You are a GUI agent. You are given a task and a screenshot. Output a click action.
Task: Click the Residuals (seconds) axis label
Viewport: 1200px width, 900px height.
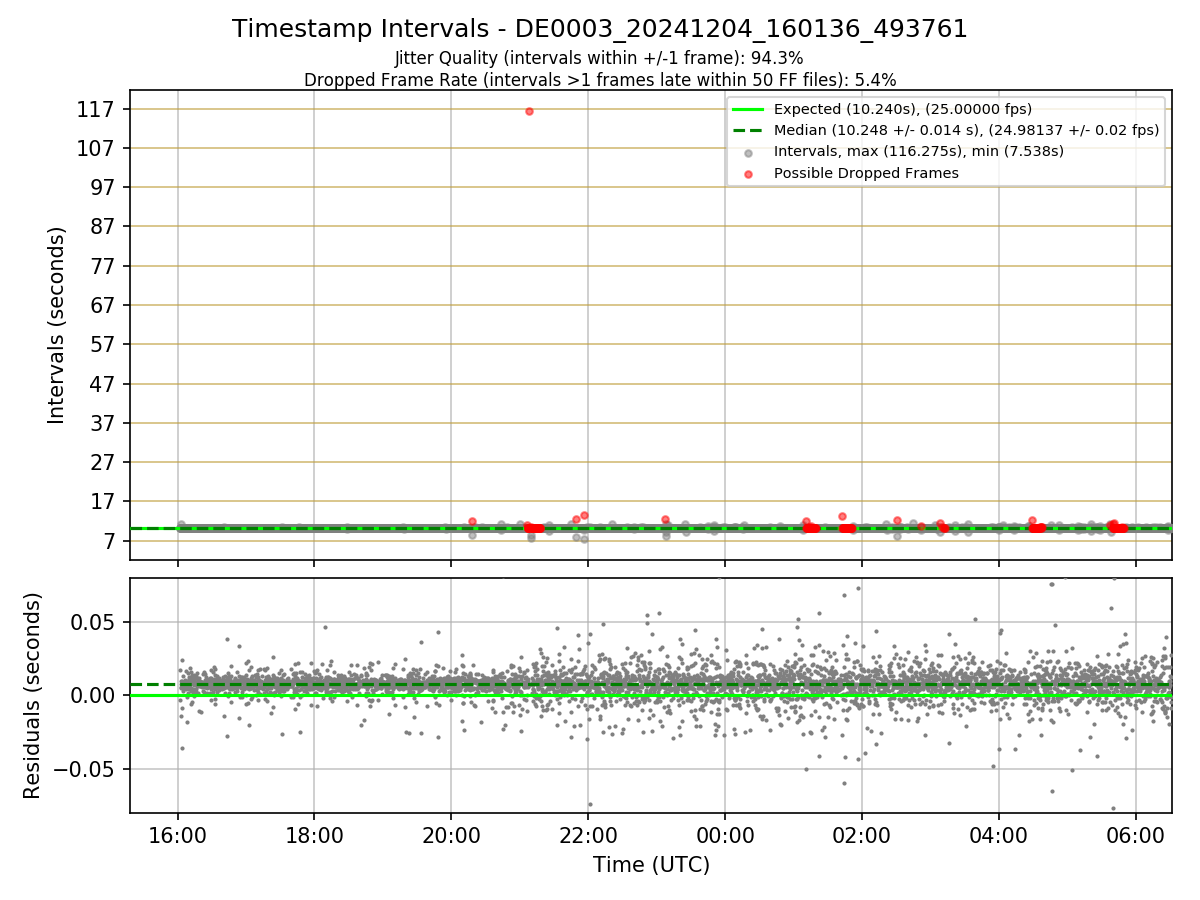coord(33,695)
